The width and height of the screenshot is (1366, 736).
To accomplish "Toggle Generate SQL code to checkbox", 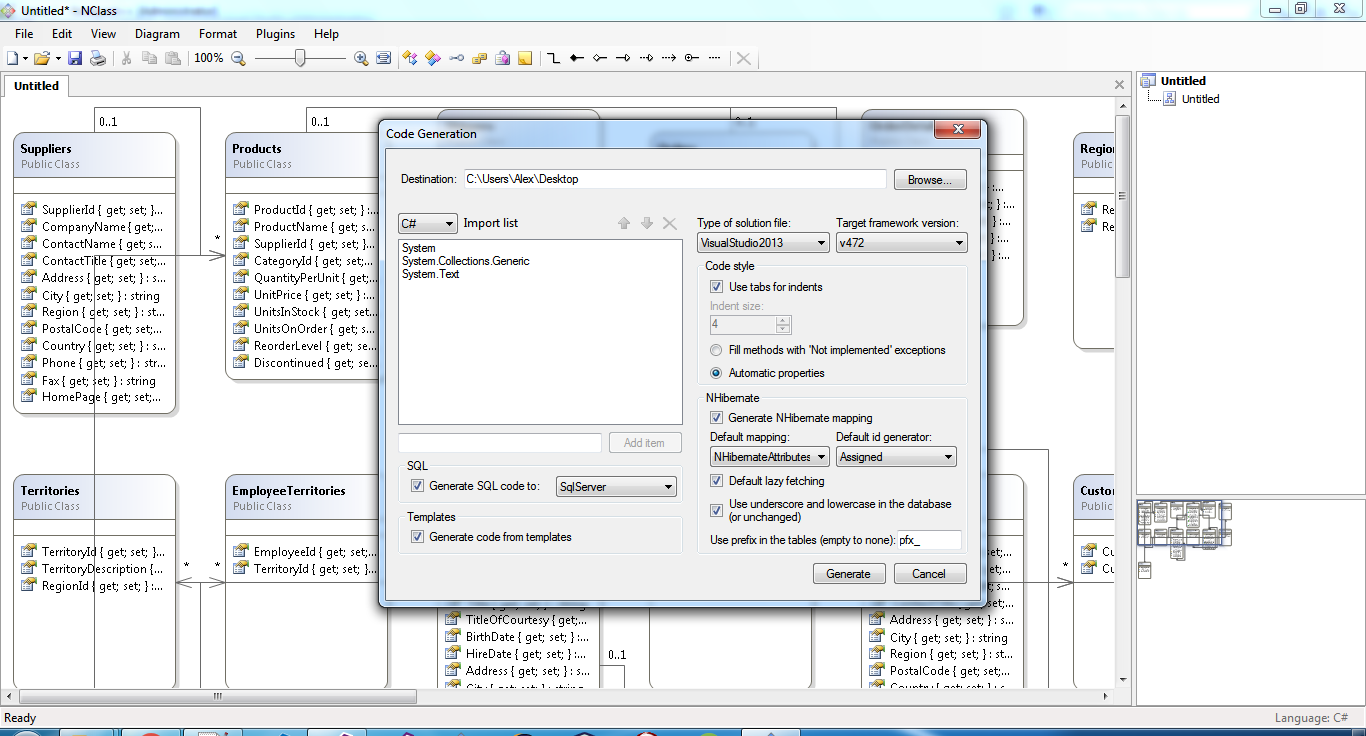I will coord(417,486).
